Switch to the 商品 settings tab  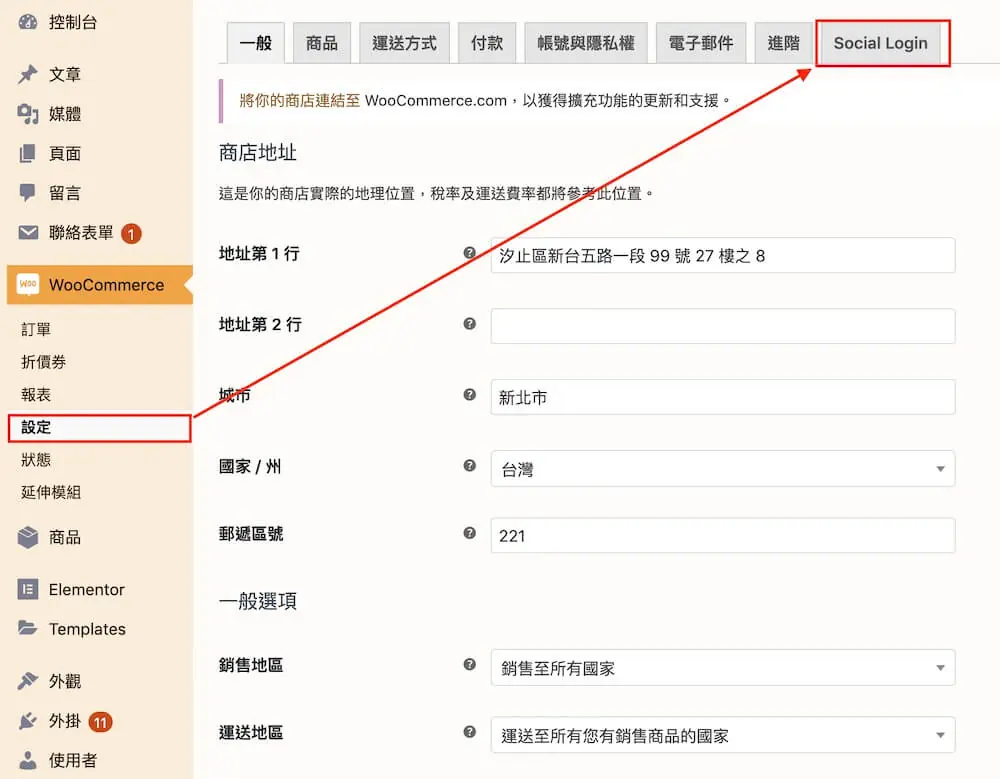point(321,43)
